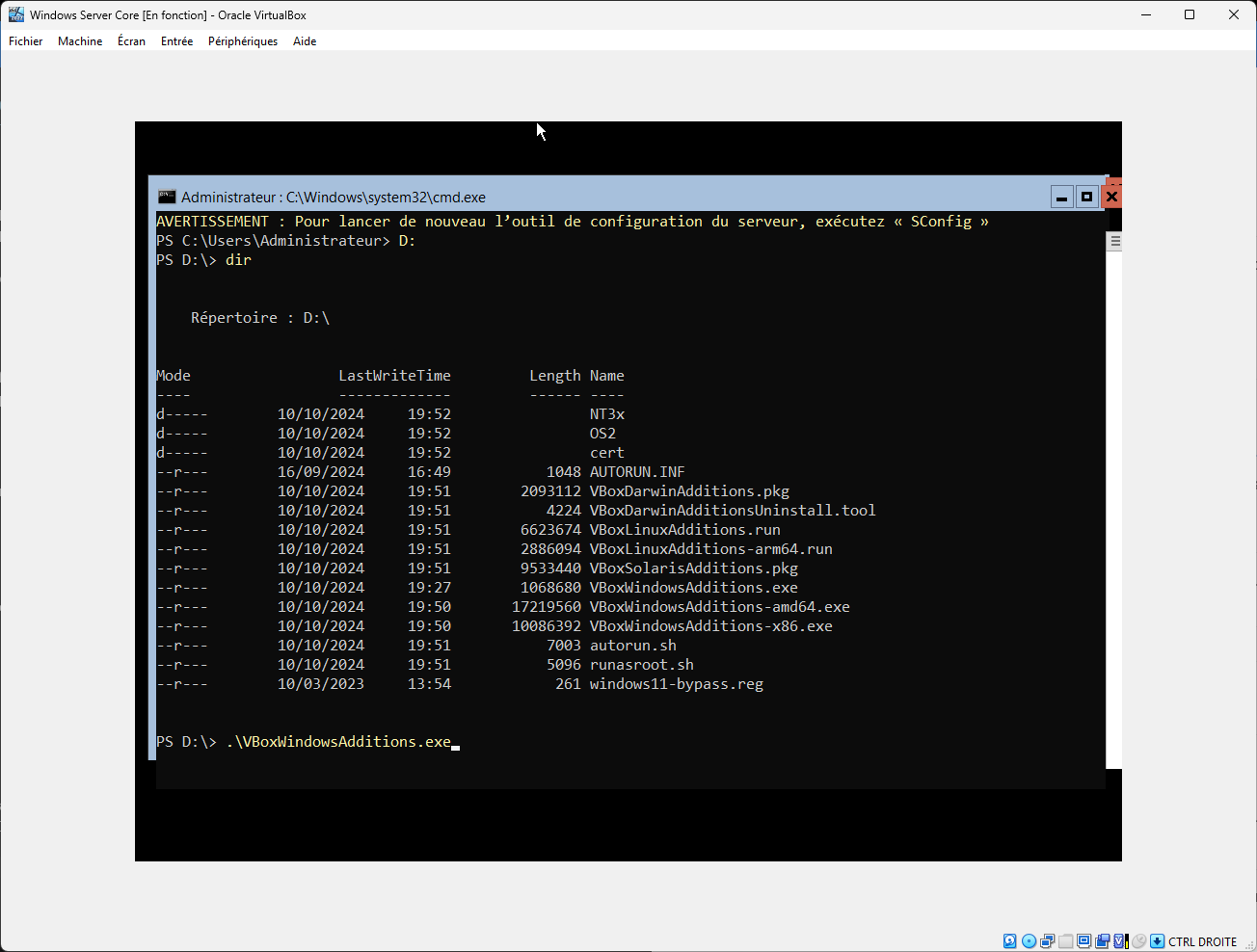Open the Entrée menu
The image size is (1257, 952).
tap(176, 41)
